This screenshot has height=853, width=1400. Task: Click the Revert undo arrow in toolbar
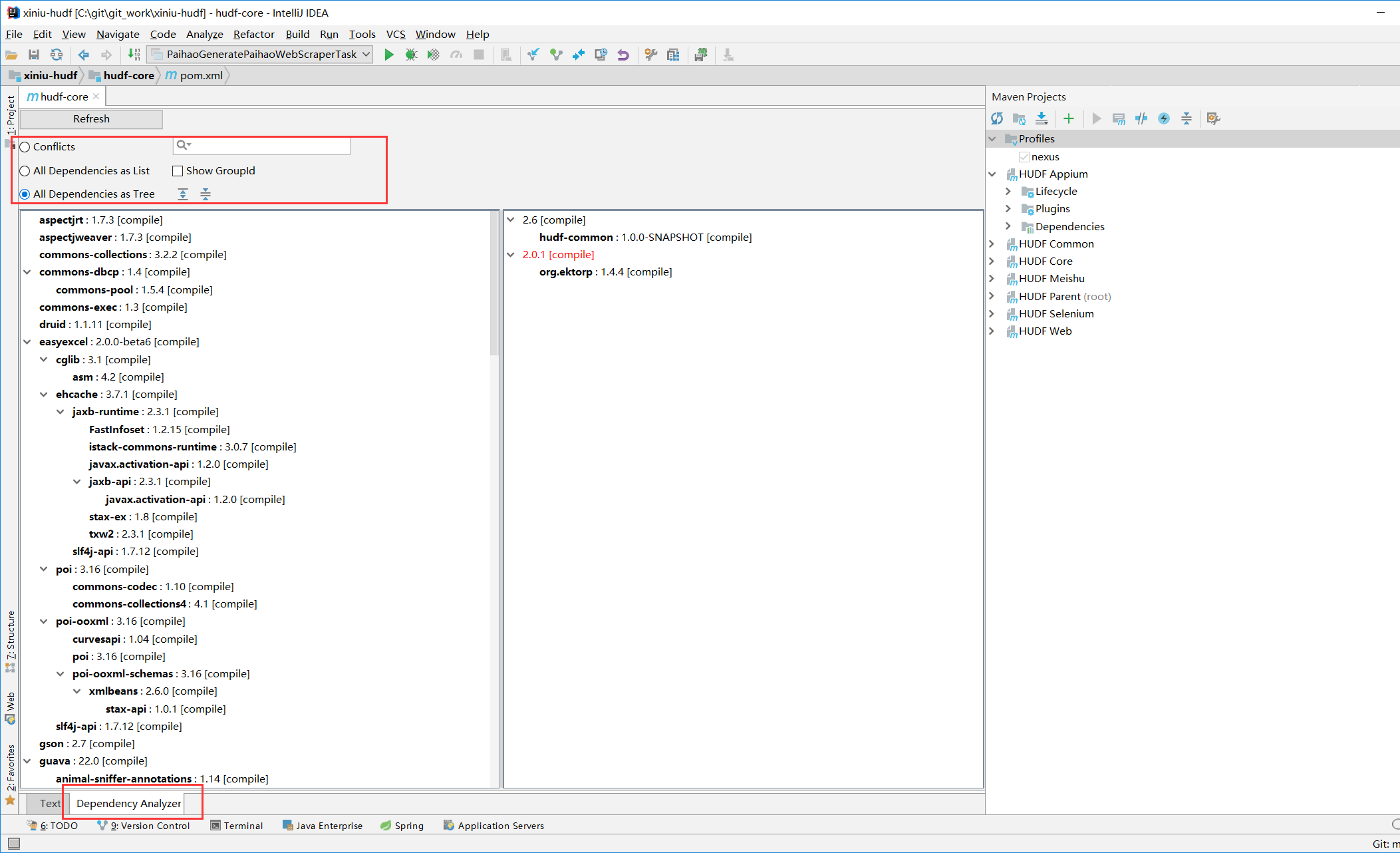coord(623,55)
